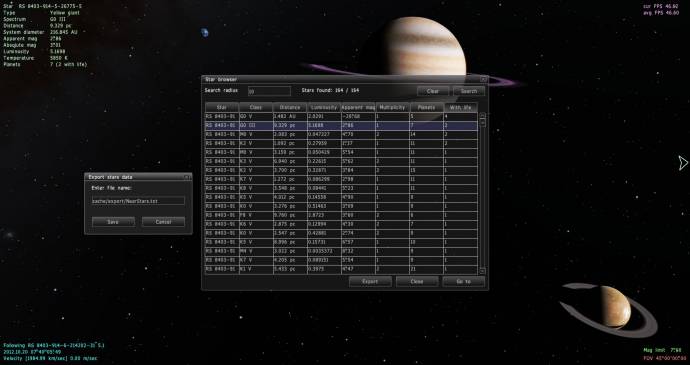This screenshot has width=690, height=365.
Task: Close the Export stars data dialog
Action: [x=187, y=177]
